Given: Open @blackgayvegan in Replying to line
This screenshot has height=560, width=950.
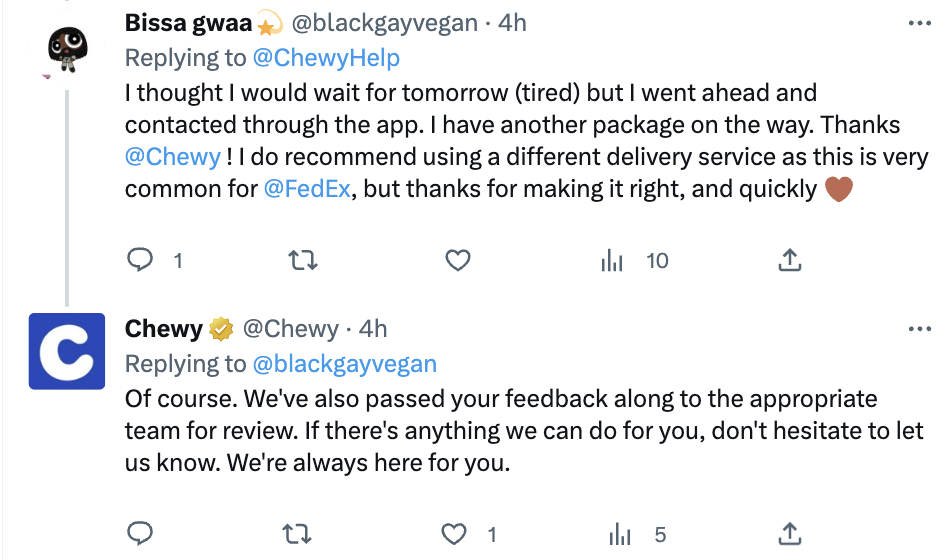Looking at the screenshot, I should pos(344,363).
